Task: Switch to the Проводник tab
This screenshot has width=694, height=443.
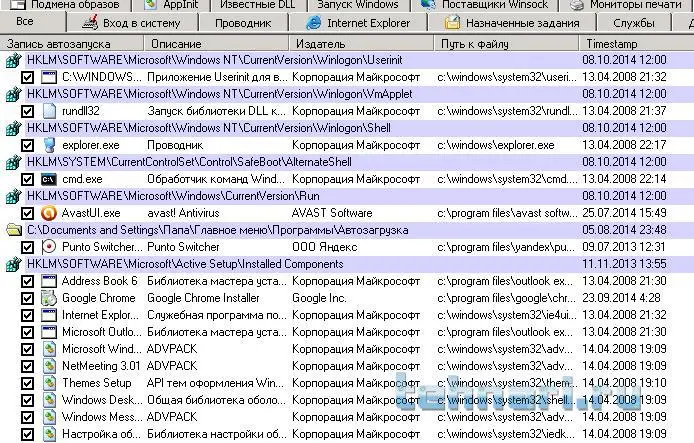Action: click(243, 23)
